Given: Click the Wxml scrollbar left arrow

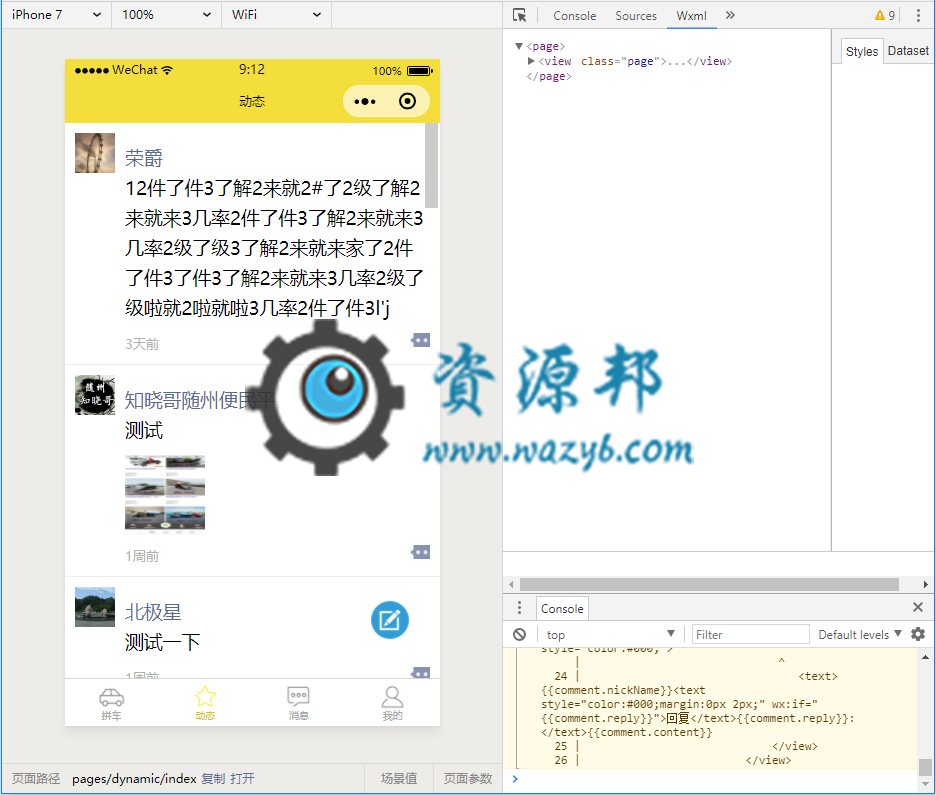Looking at the screenshot, I should click(x=511, y=584).
